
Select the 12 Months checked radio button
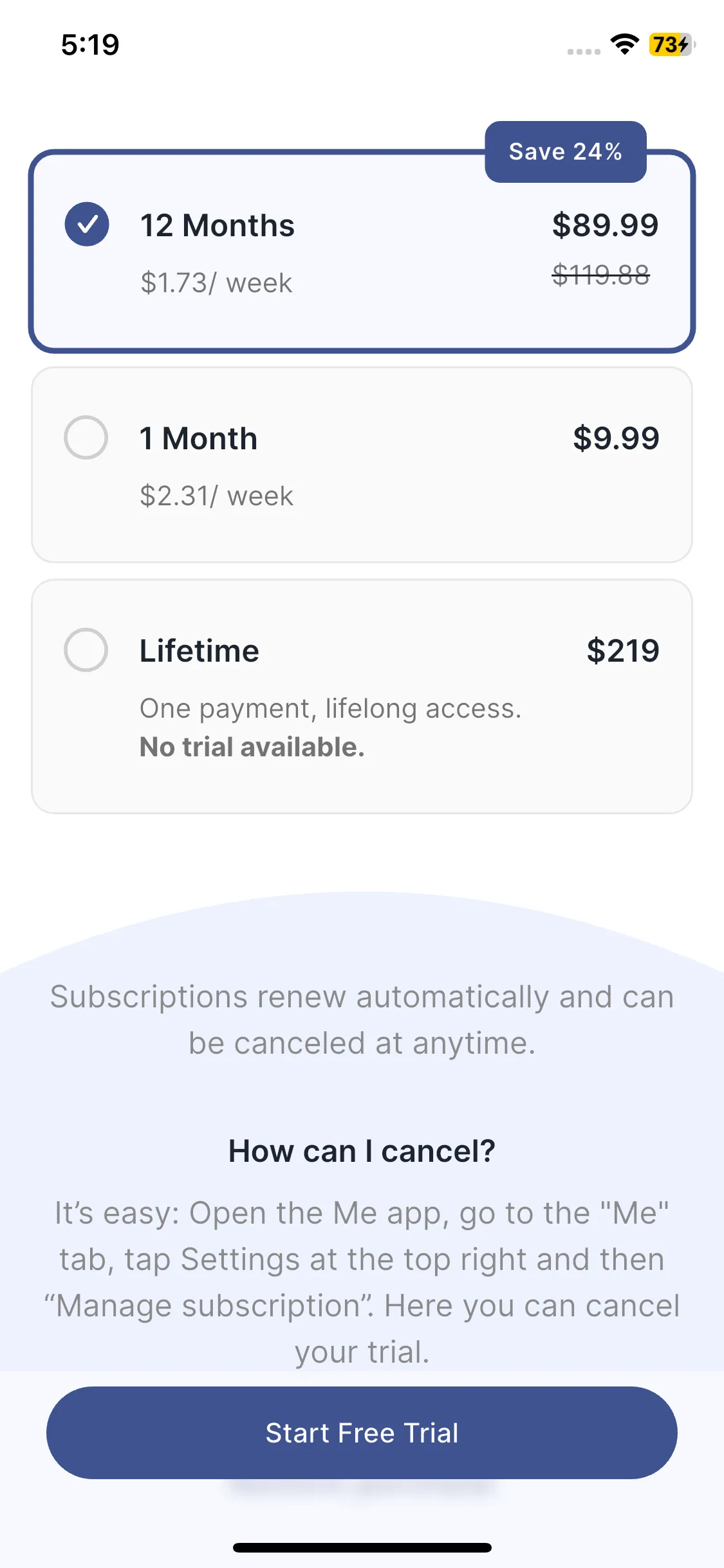(x=87, y=224)
